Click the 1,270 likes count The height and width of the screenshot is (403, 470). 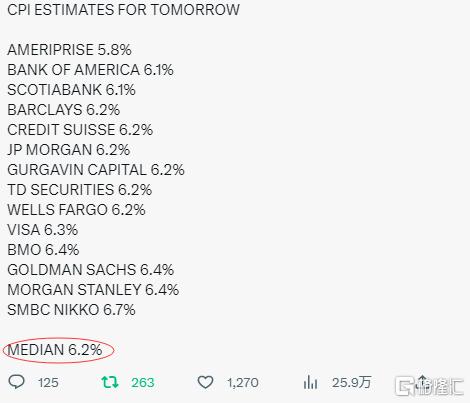point(243,383)
